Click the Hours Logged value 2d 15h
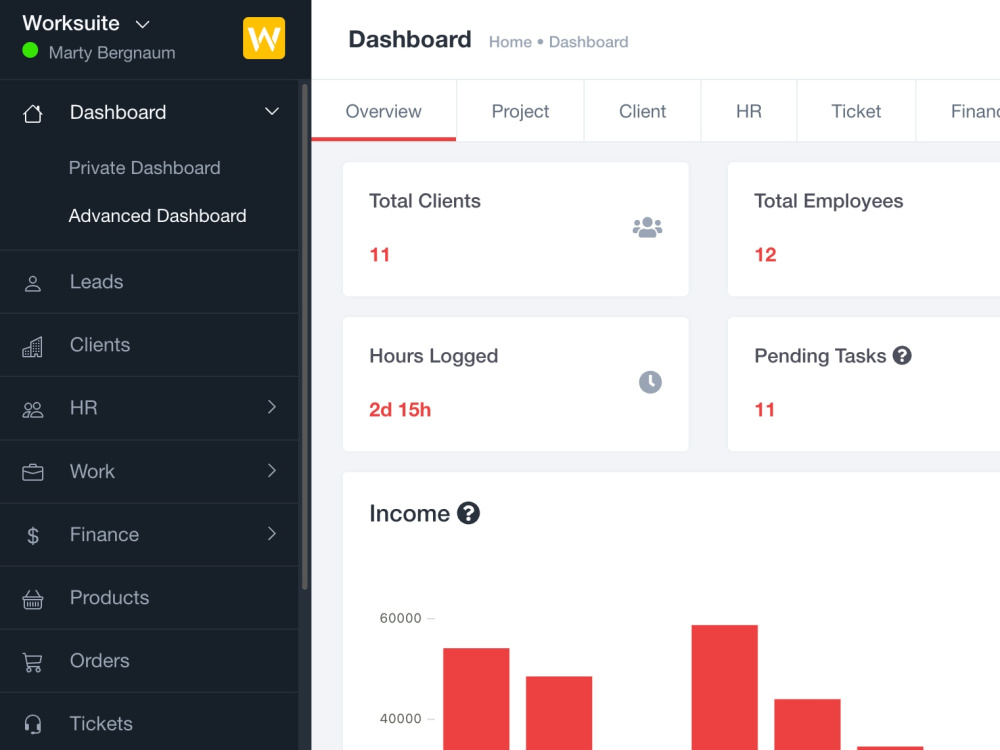 coord(400,409)
